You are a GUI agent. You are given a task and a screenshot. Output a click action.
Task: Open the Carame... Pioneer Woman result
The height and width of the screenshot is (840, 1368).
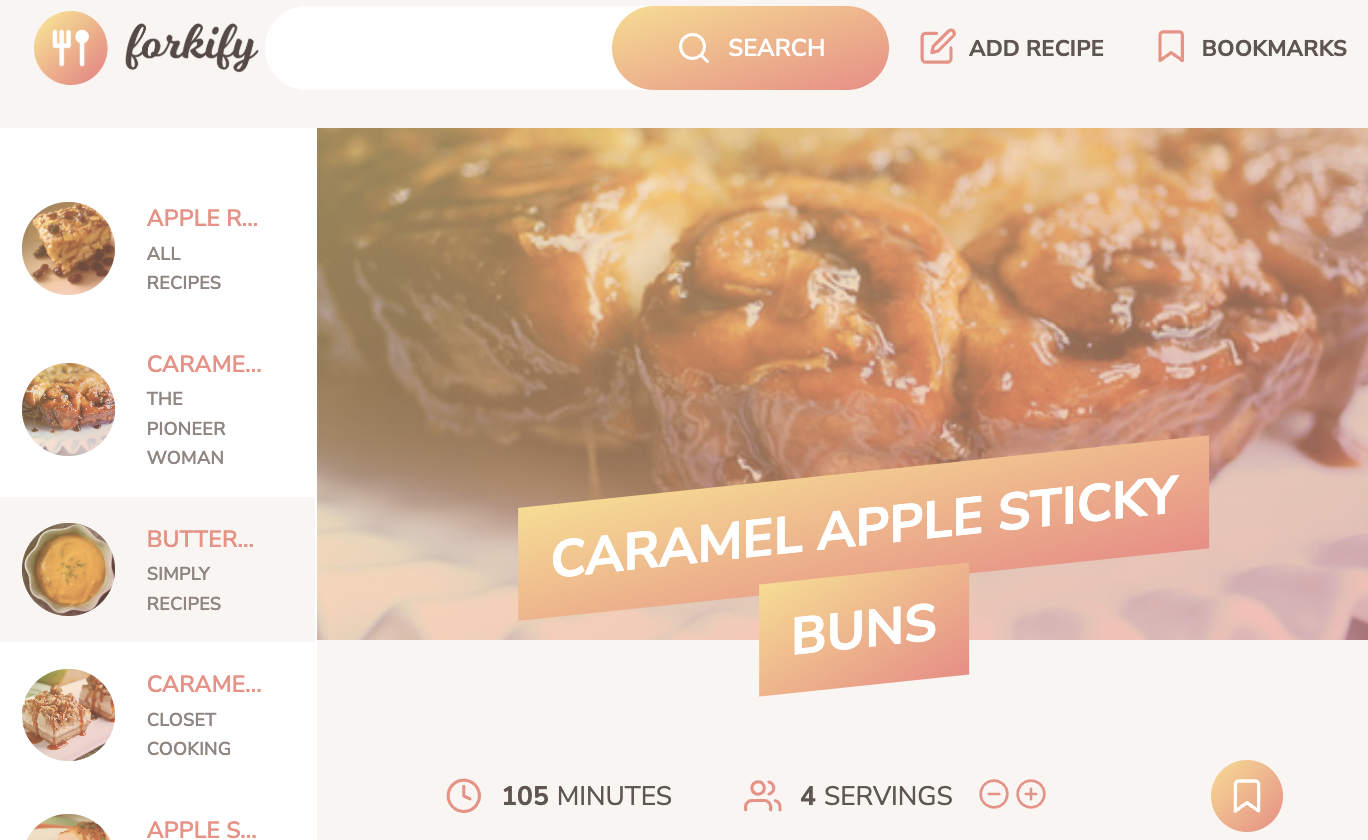tap(158, 409)
